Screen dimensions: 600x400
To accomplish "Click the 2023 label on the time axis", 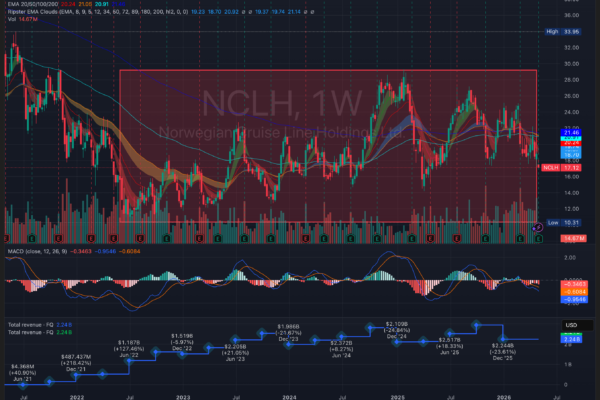I will (x=183, y=397).
